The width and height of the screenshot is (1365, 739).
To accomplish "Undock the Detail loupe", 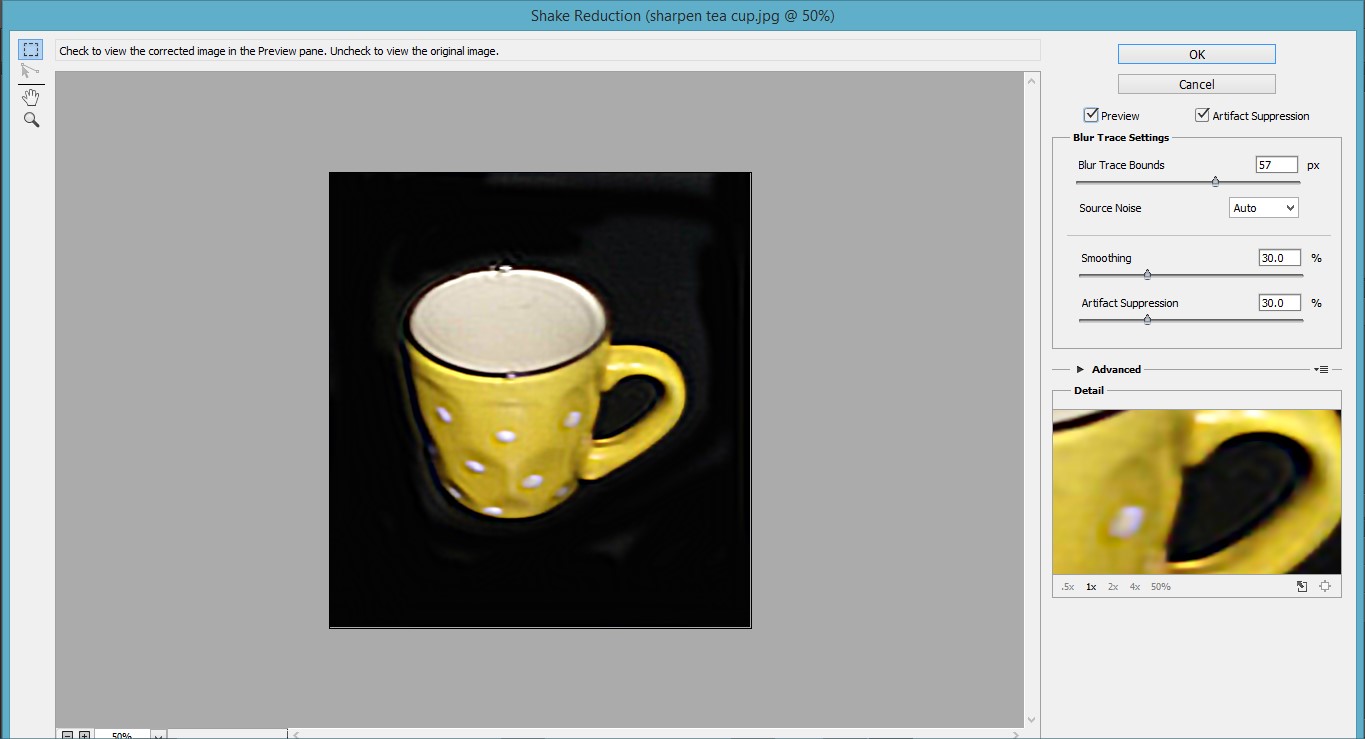I will 1302,587.
